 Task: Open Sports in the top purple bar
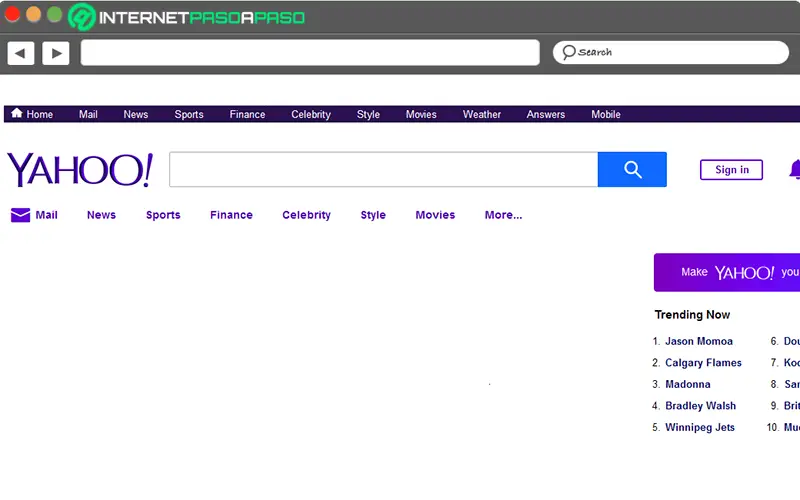pos(189,114)
